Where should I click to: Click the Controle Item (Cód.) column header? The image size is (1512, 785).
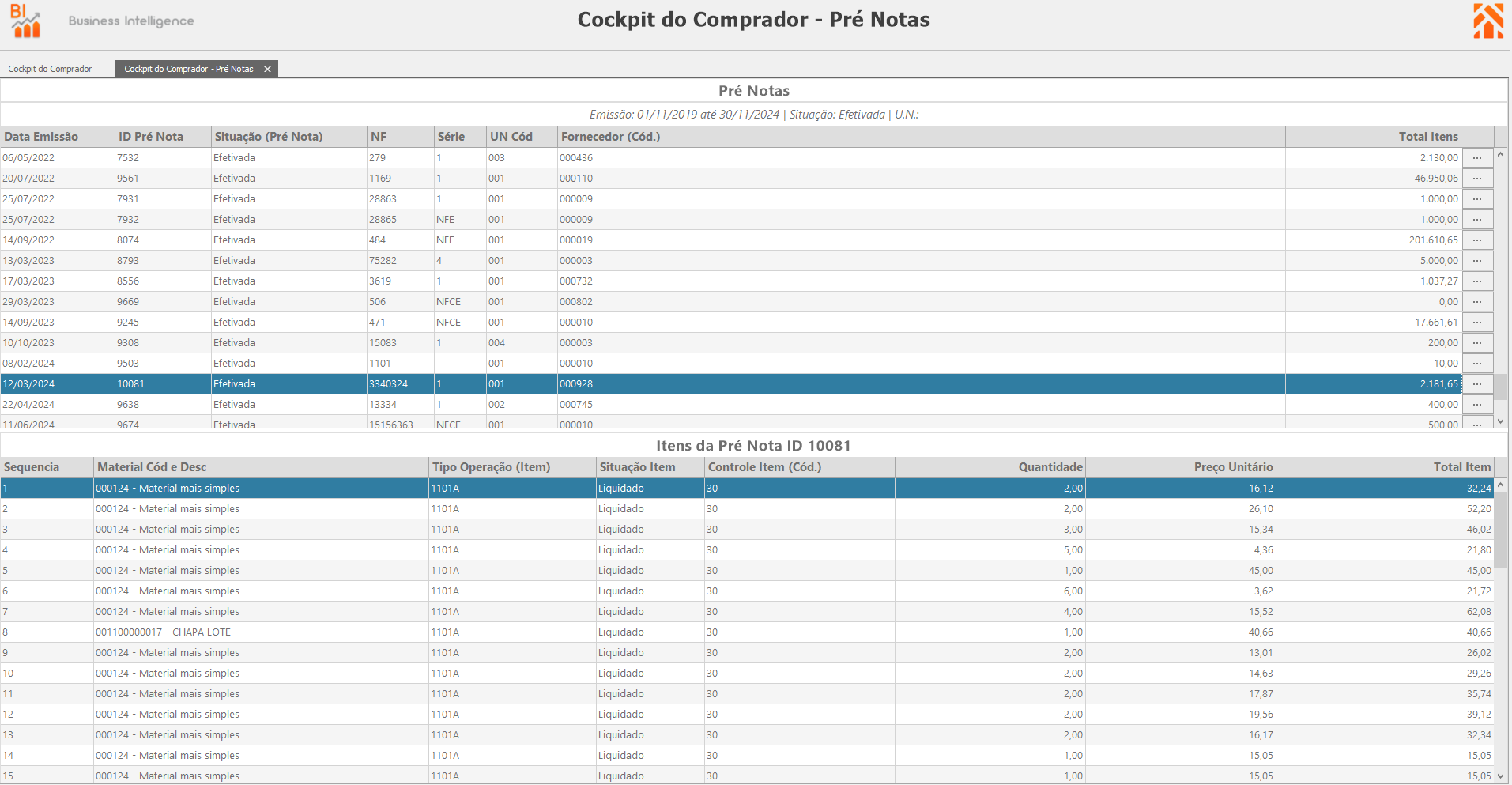pos(800,467)
